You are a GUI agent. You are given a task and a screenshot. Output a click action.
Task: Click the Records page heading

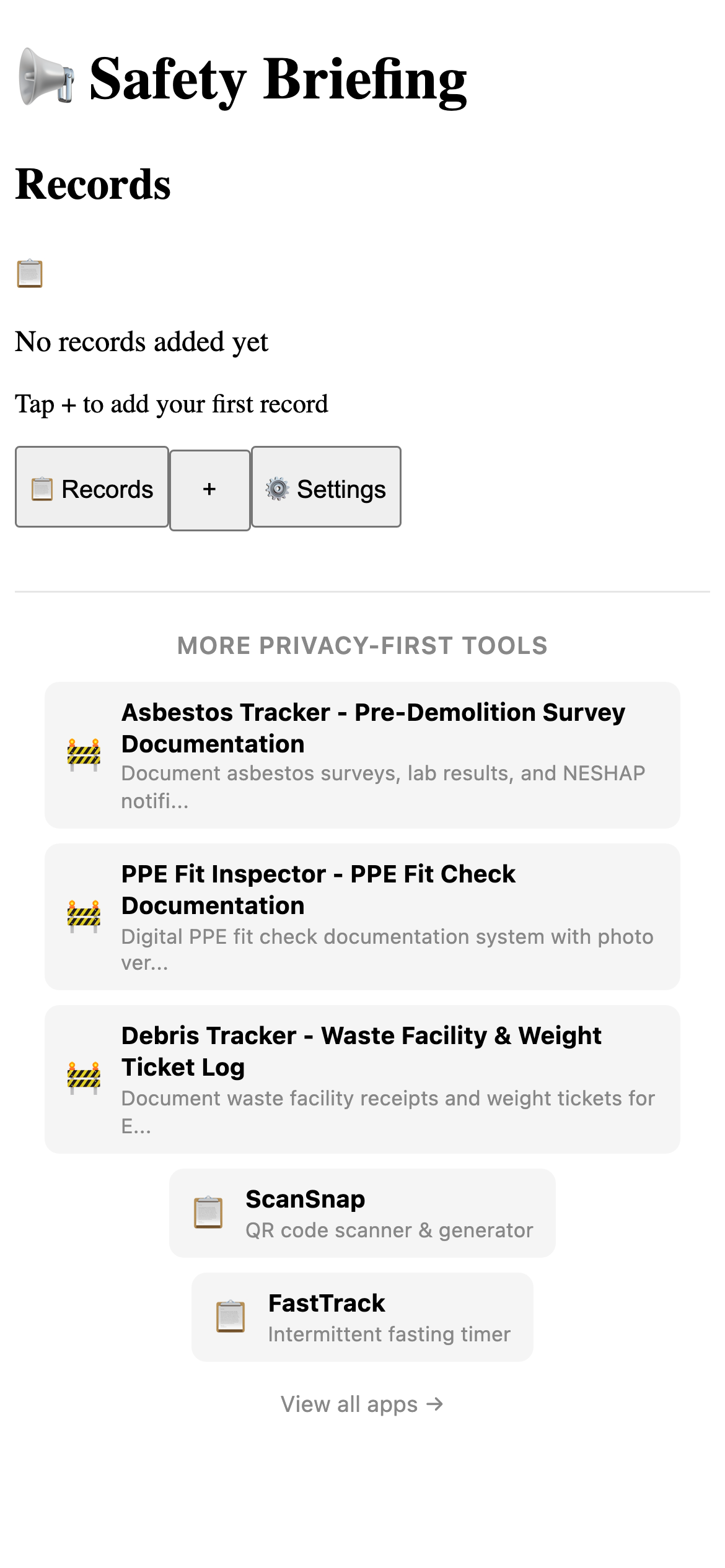93,185
